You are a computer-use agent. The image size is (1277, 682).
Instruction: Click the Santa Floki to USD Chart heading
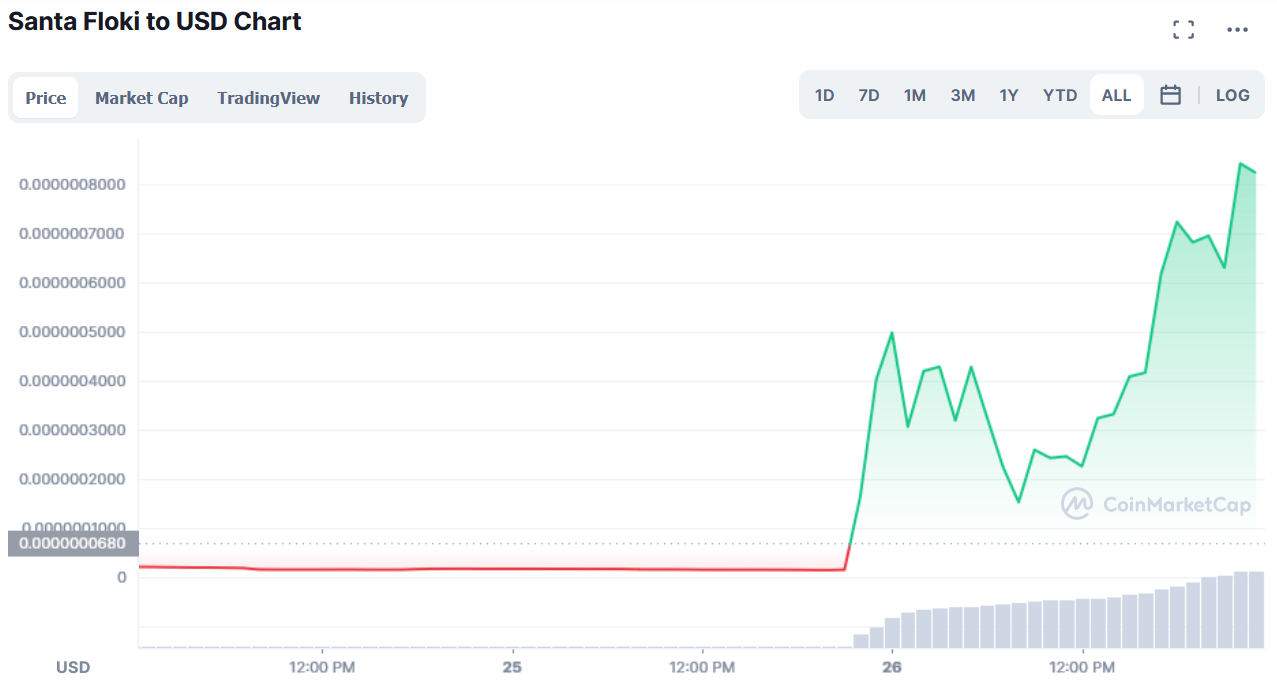click(155, 21)
